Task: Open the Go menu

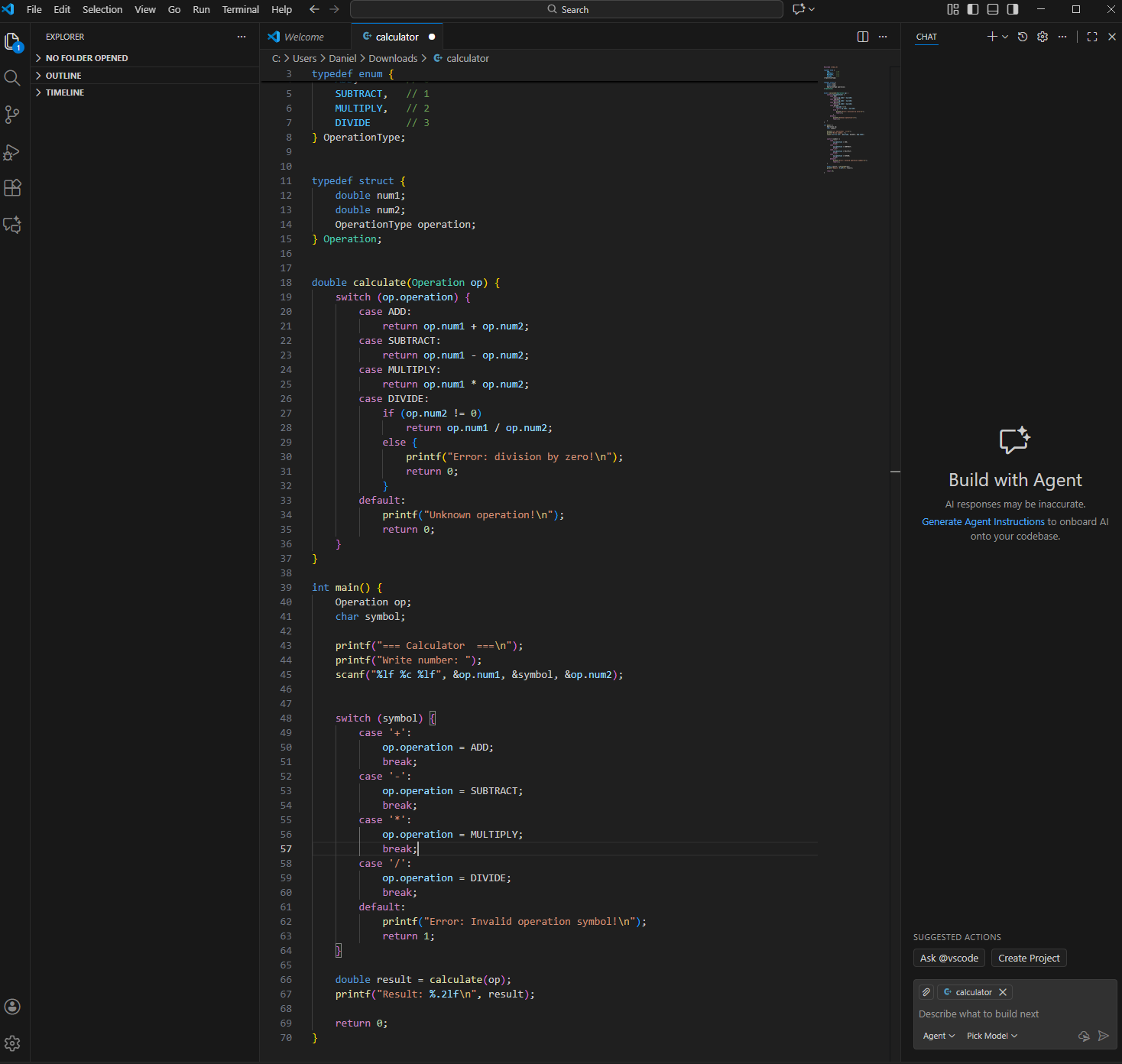Action: click(x=174, y=9)
